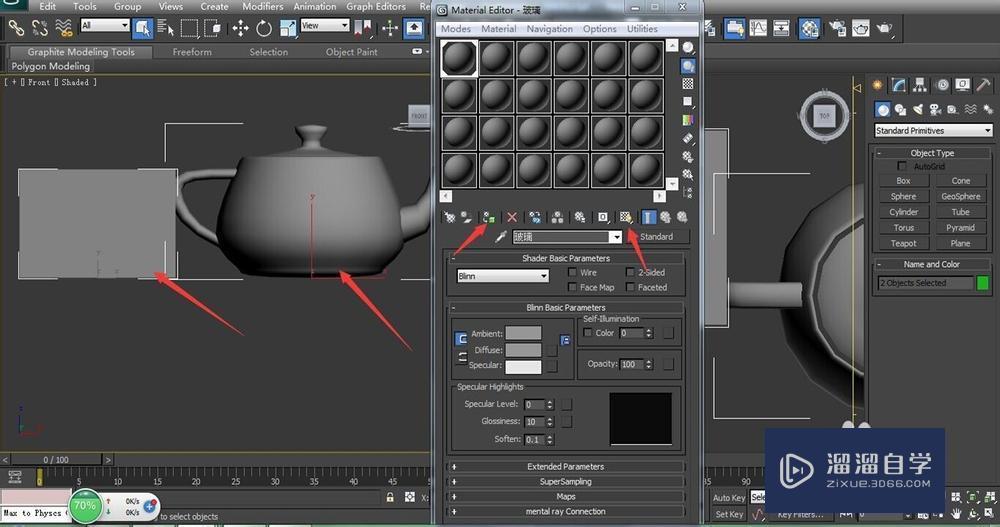Viewport: 1000px width, 527px height.
Task: Click the Auto Key button
Action: click(729, 498)
